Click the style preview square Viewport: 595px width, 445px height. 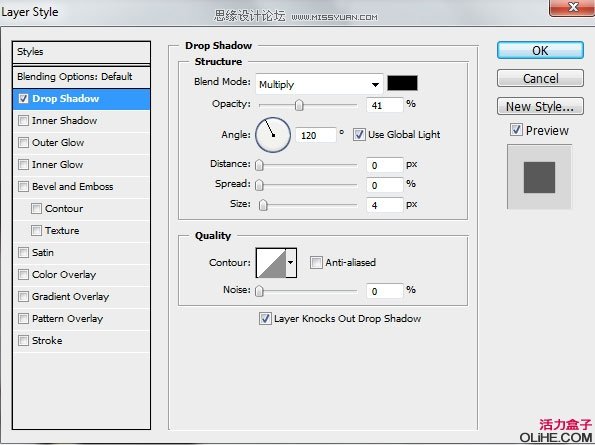[x=539, y=177]
